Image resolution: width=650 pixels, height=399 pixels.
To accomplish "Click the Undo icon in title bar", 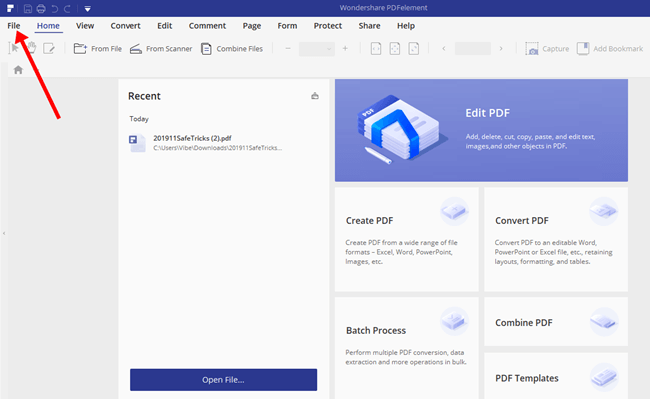I will (54, 8).
